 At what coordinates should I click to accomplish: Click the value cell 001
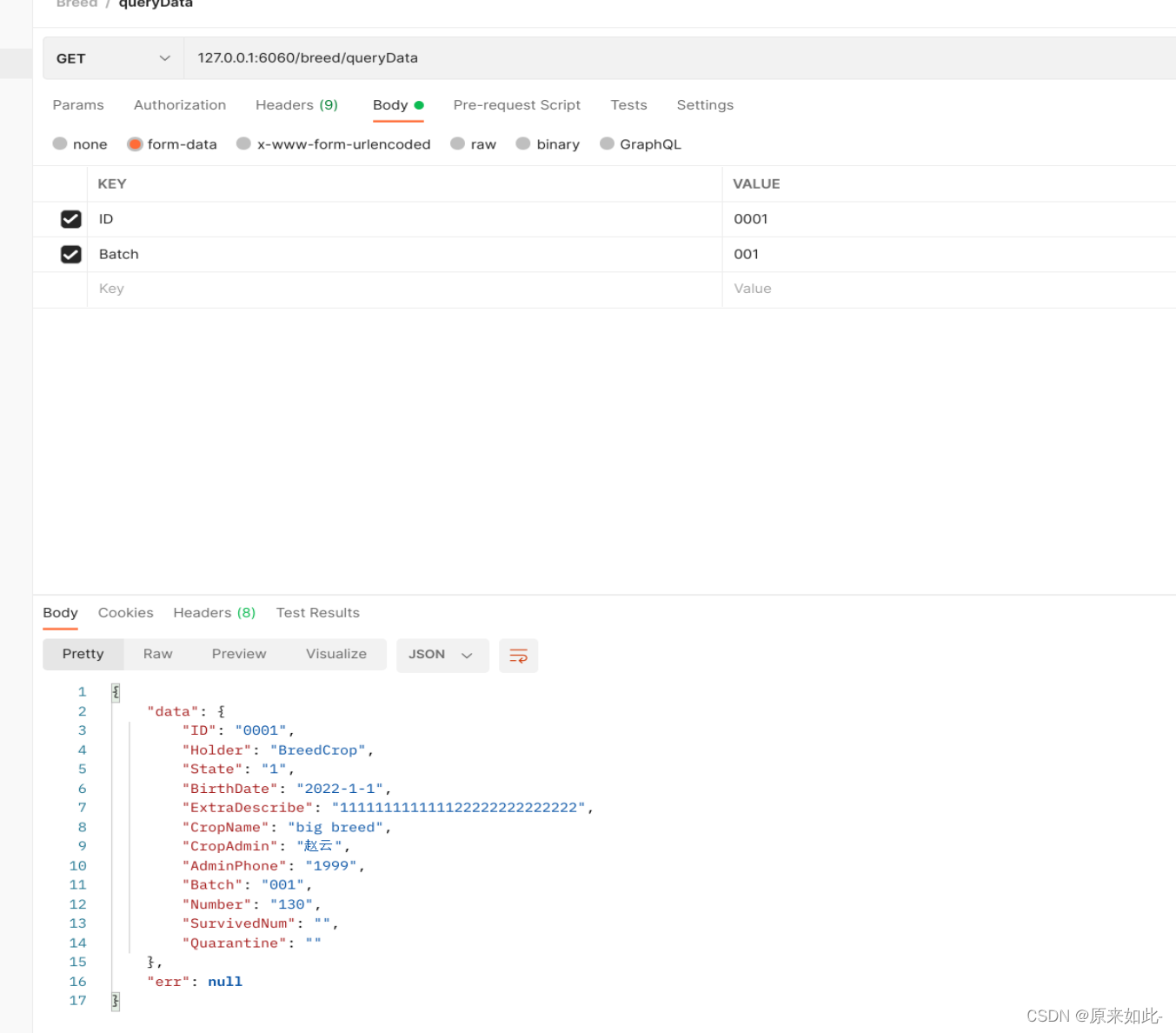pos(949,254)
